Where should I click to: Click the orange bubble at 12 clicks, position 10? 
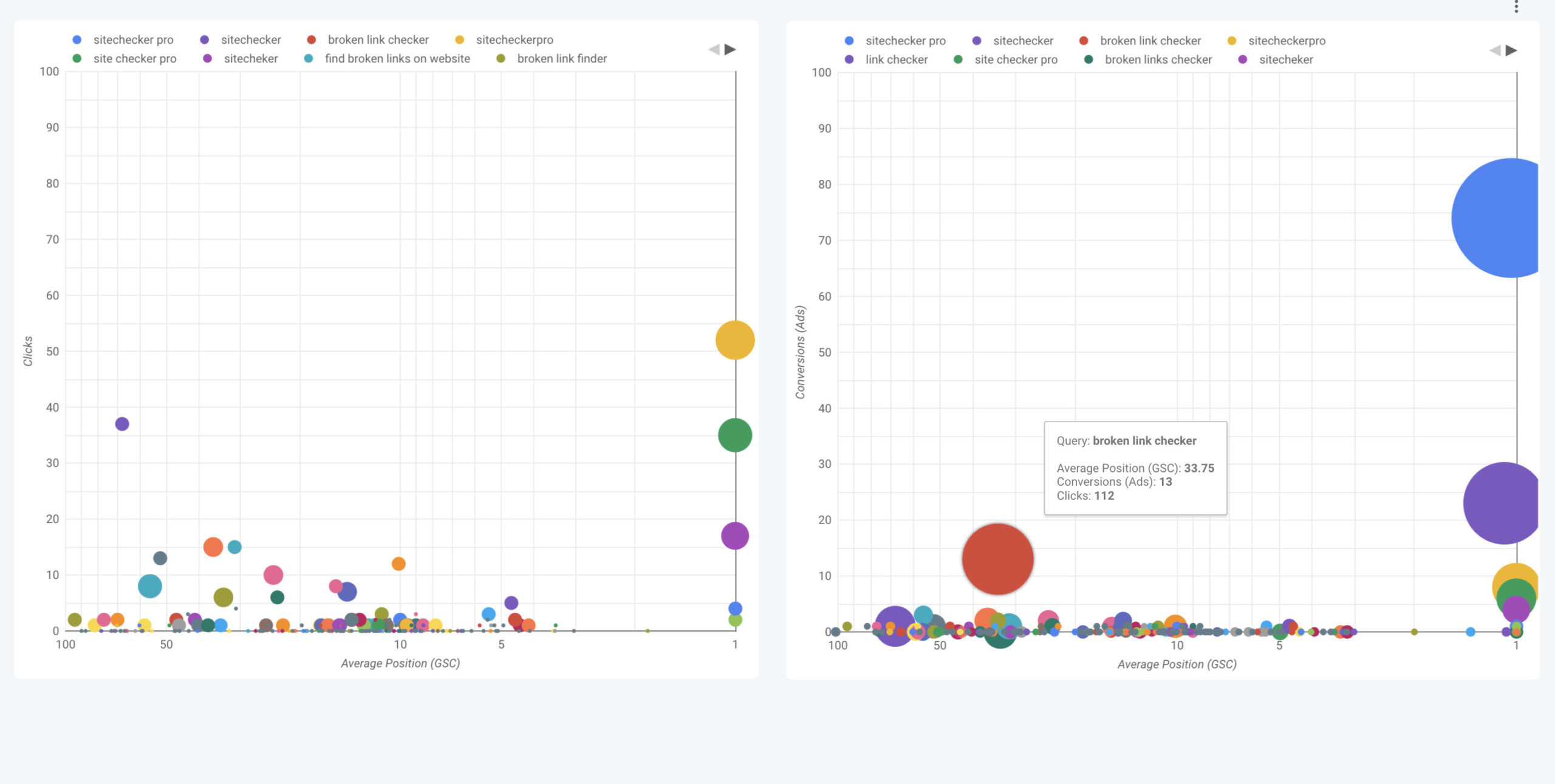click(x=398, y=564)
